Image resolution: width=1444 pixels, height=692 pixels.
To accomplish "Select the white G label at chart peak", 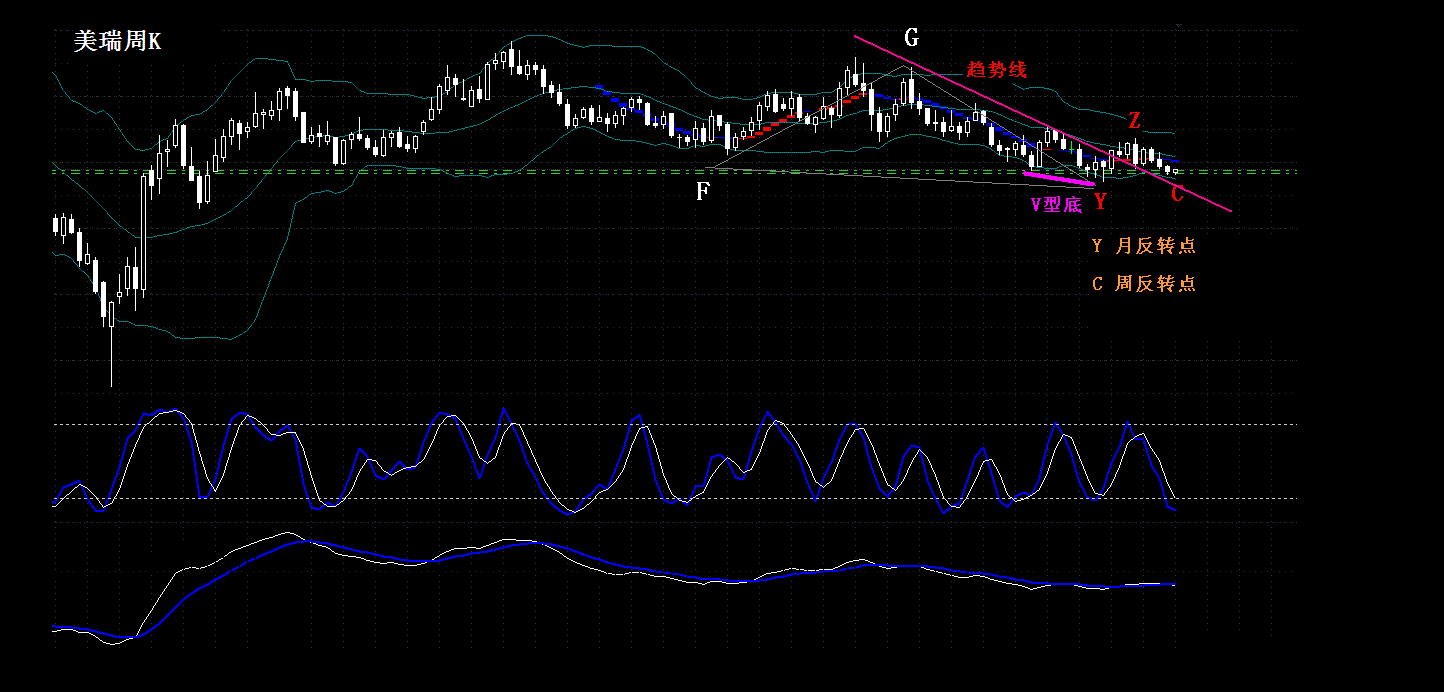I will pos(911,38).
